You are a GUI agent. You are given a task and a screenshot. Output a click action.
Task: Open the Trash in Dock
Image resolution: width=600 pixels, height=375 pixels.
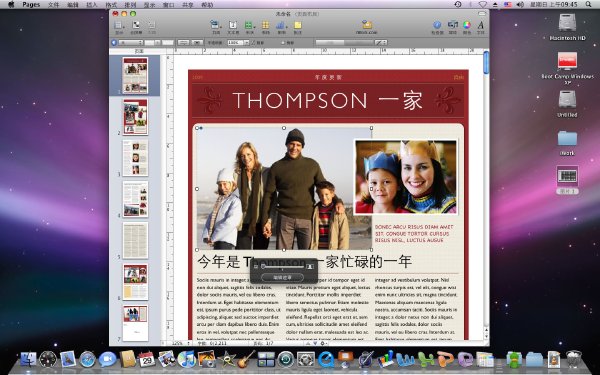pos(574,359)
